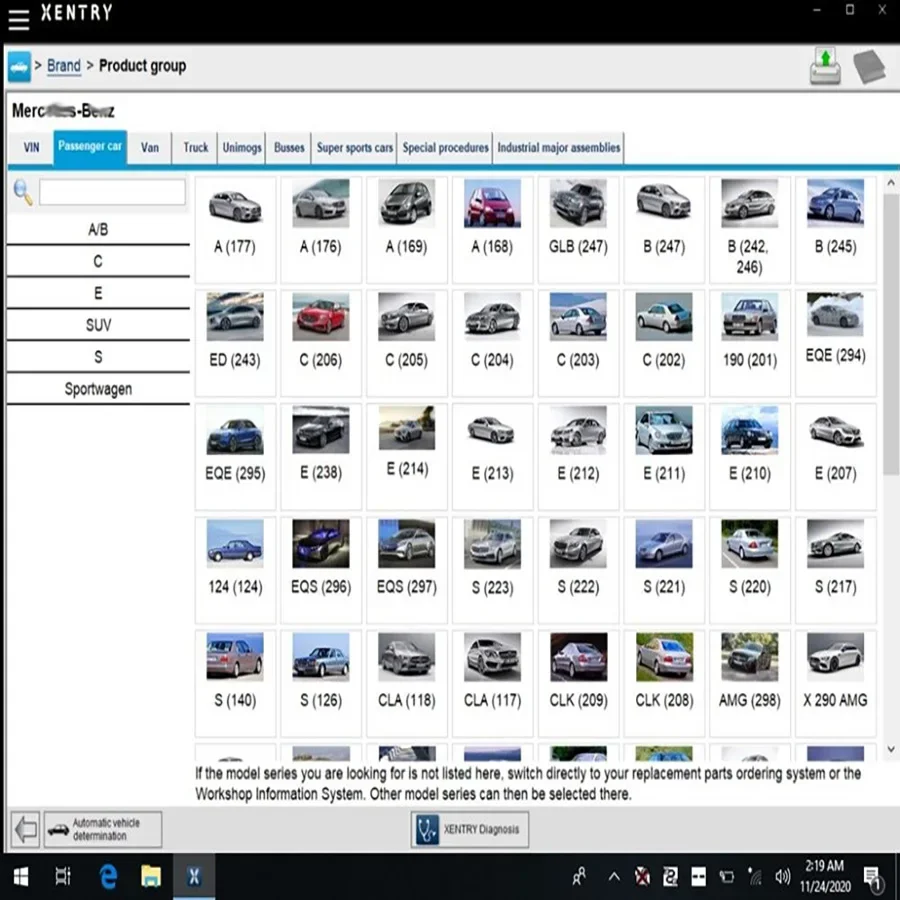This screenshot has width=900, height=900.
Task: Select the A (176) model series
Action: tap(321, 230)
